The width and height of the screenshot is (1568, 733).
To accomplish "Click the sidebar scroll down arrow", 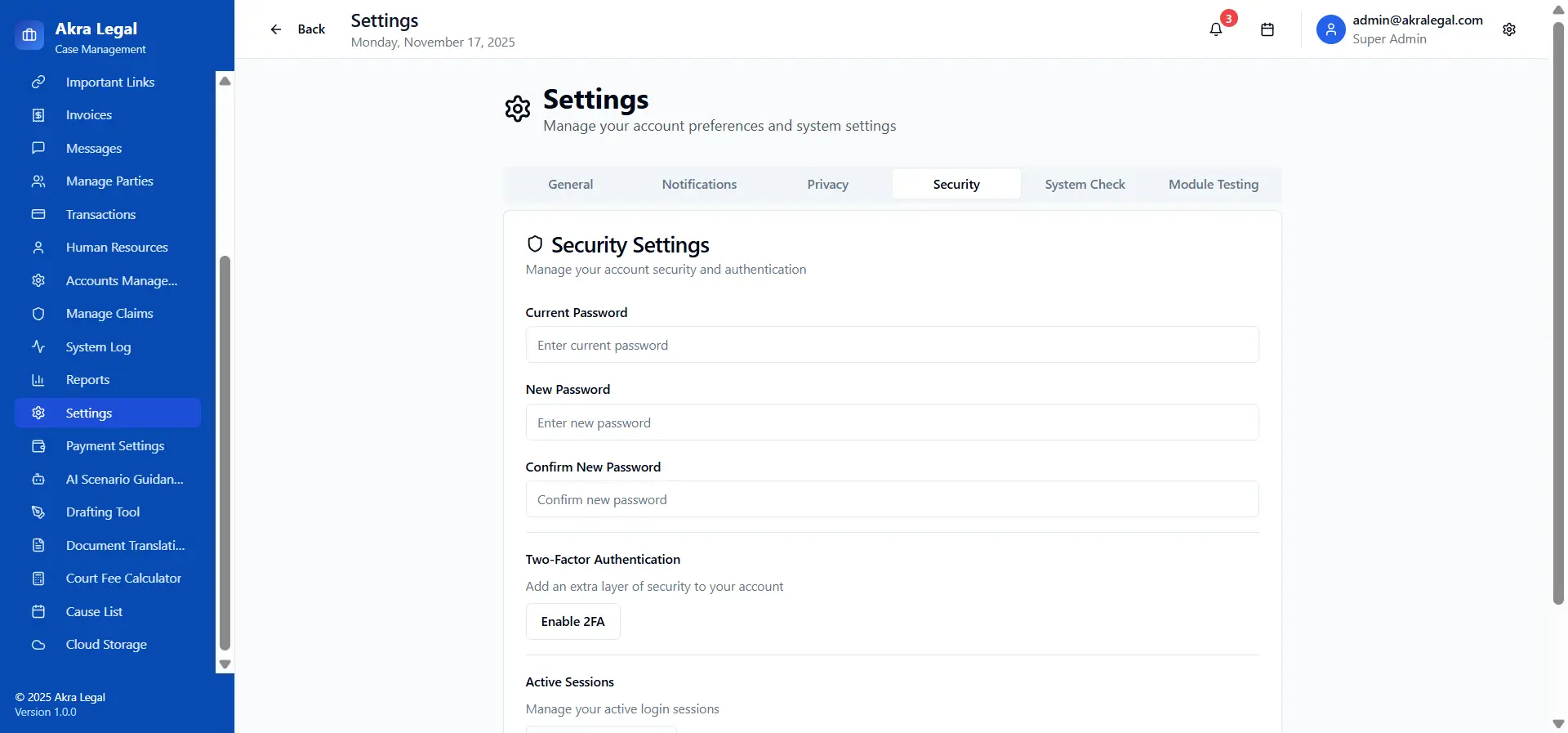I will (225, 664).
